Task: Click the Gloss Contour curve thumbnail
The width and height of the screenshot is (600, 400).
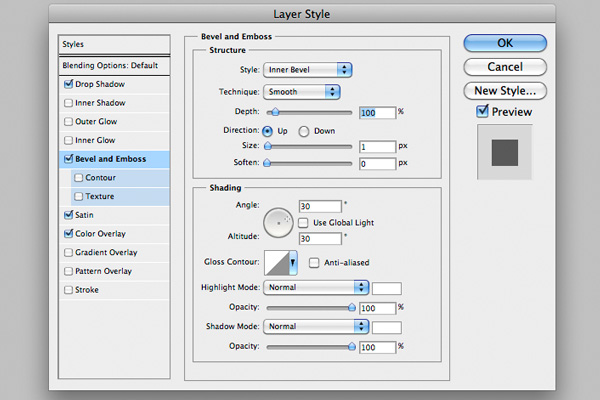Action: [x=275, y=263]
